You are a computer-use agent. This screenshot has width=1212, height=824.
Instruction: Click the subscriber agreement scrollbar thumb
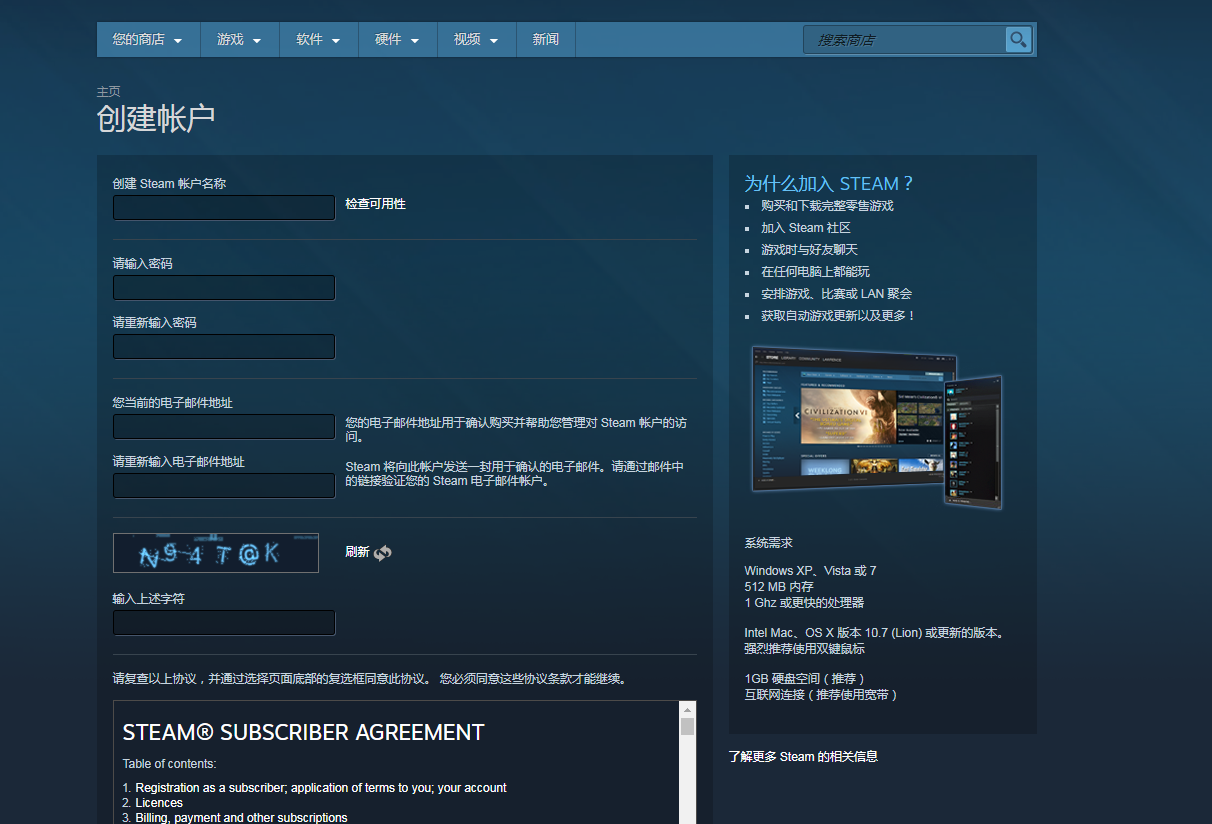[x=687, y=726]
